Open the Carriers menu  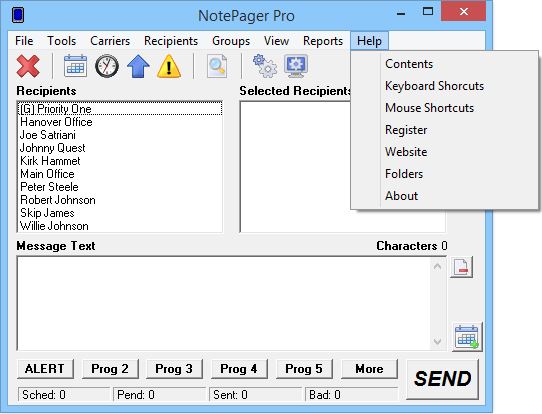110,41
